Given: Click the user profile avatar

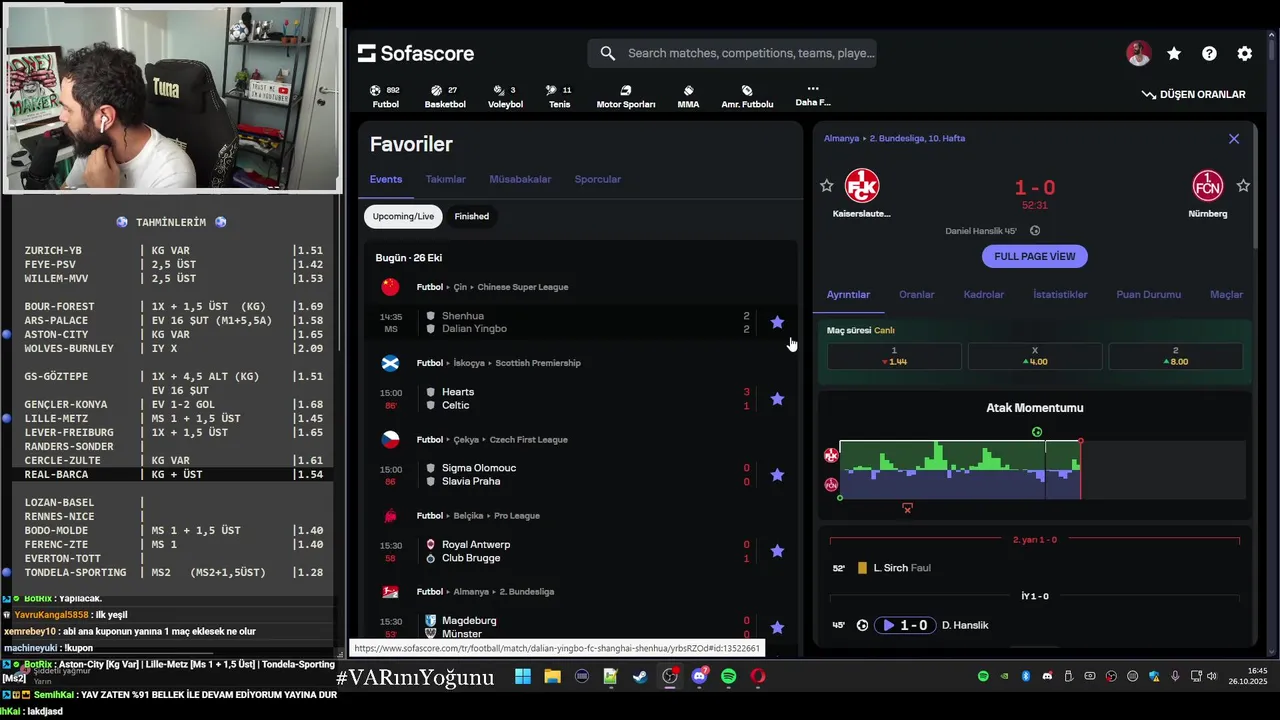Looking at the screenshot, I should (1138, 54).
